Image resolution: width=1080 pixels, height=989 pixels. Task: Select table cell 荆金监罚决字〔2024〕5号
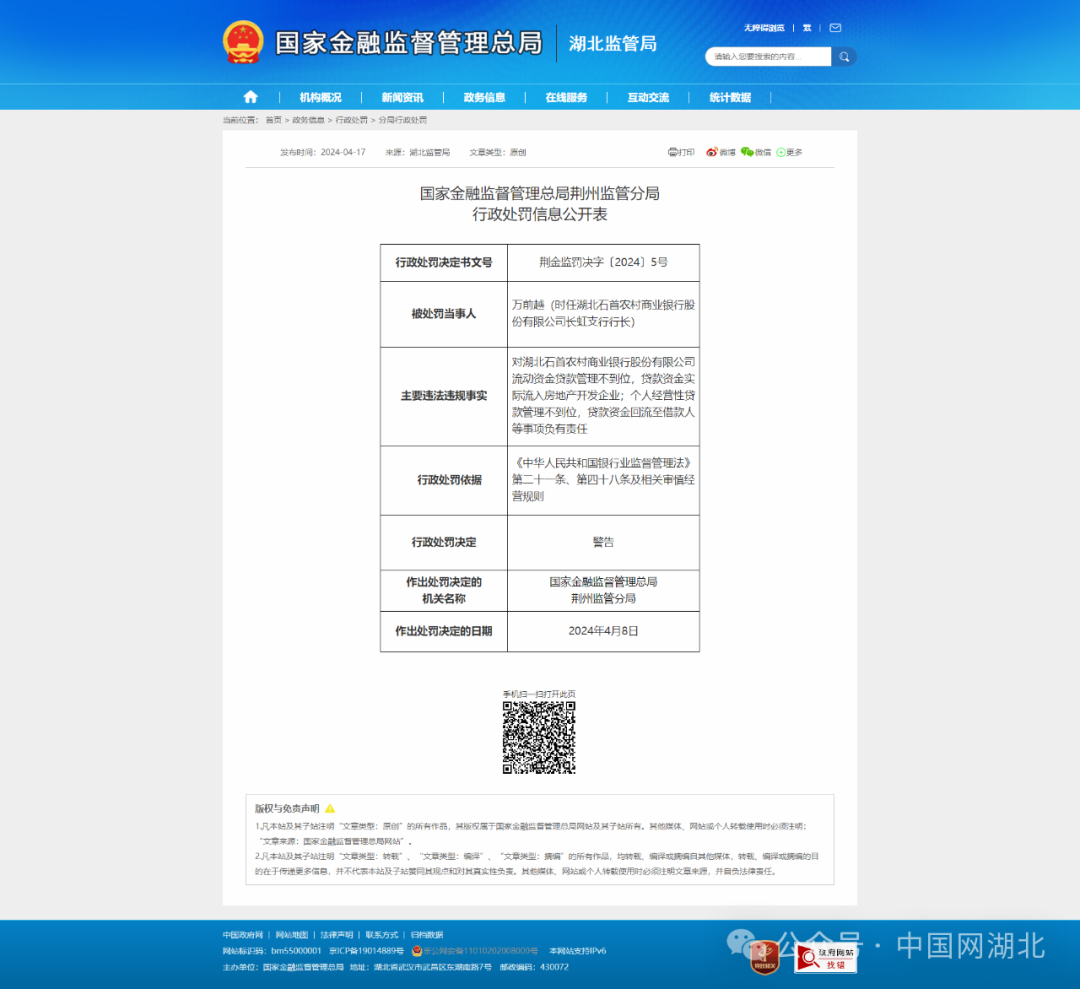coord(603,262)
